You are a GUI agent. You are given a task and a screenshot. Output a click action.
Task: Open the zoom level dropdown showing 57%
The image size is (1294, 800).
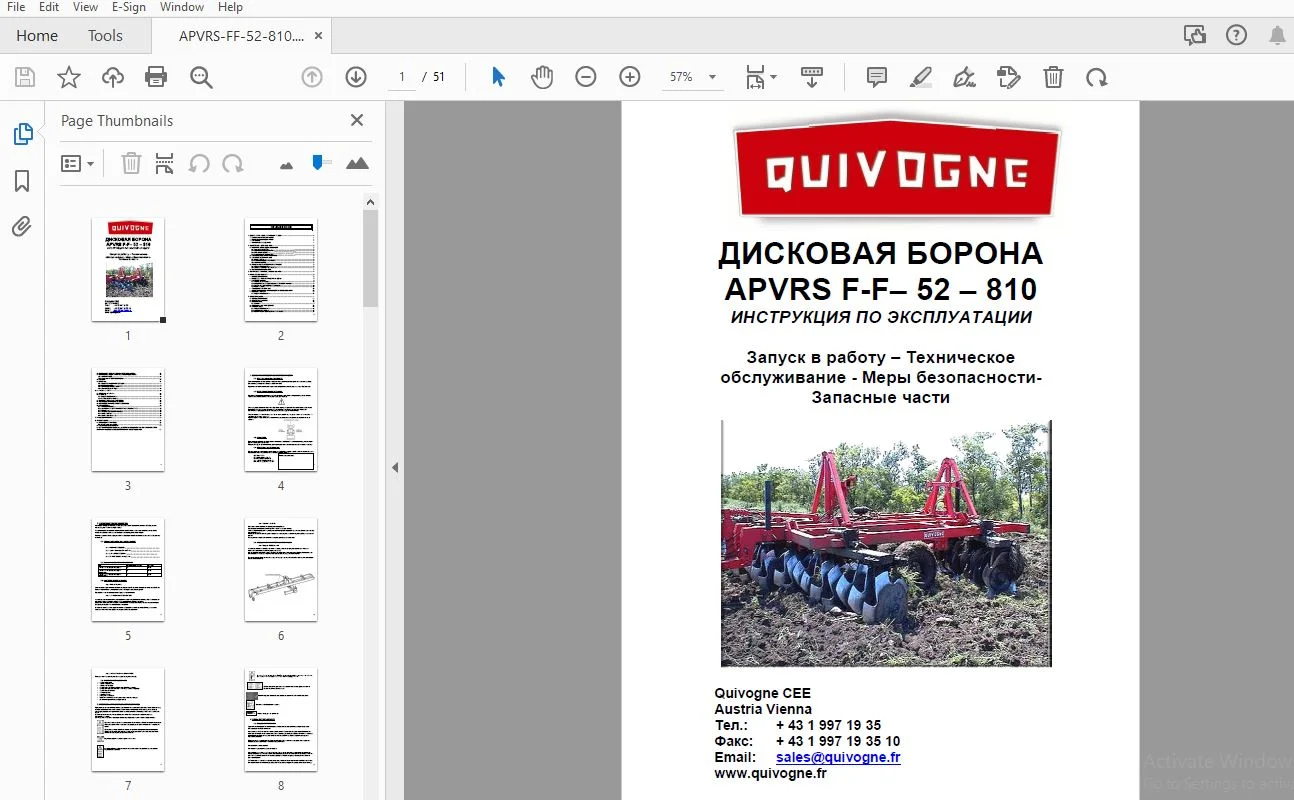693,77
